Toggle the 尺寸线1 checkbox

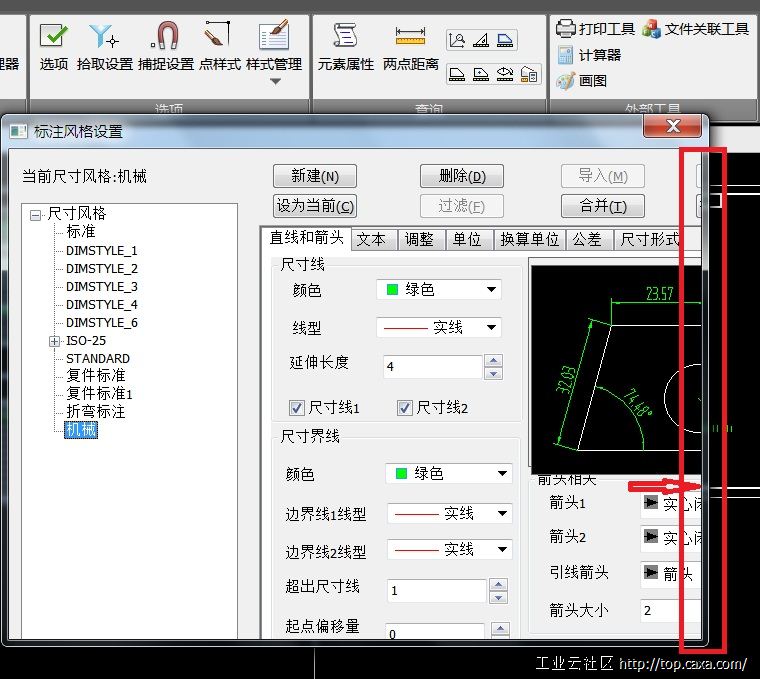[297, 408]
